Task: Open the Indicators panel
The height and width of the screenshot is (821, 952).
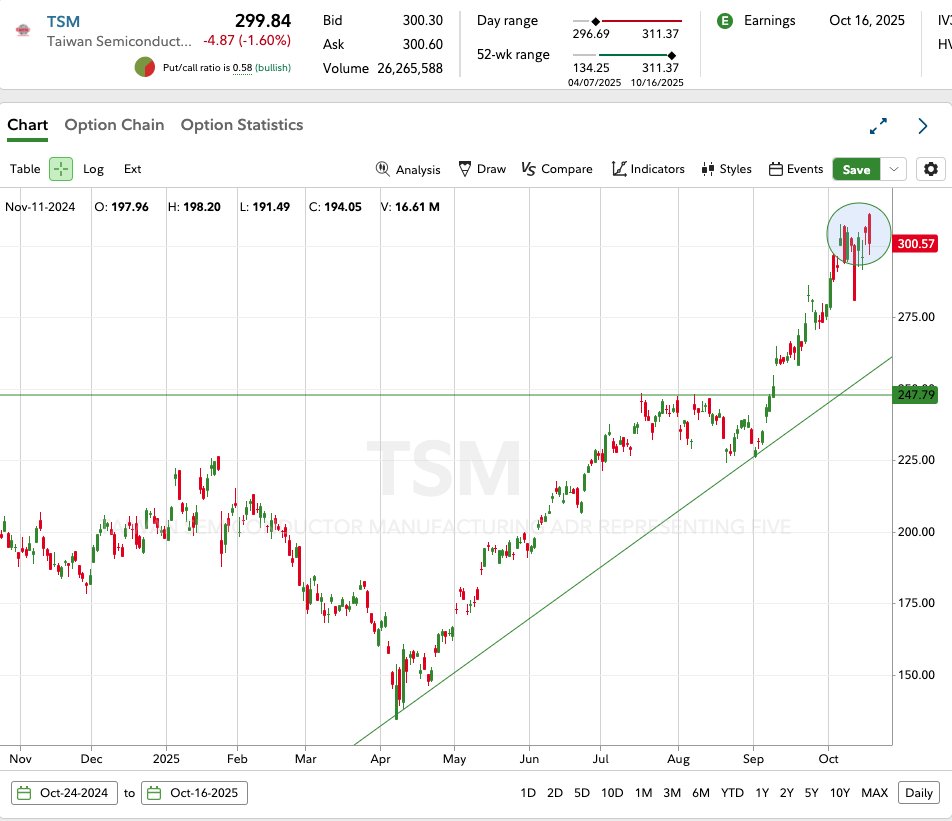Action: coord(648,169)
